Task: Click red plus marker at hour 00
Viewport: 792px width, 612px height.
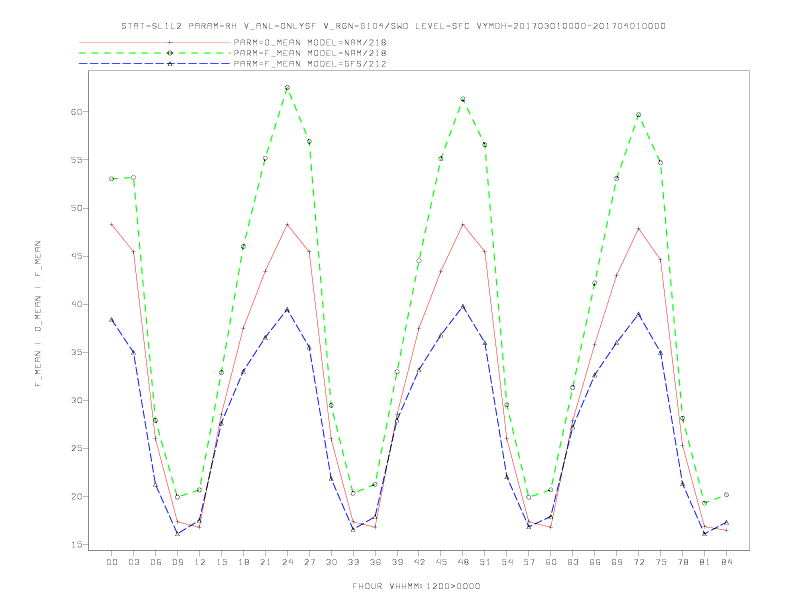Action: tap(112, 224)
